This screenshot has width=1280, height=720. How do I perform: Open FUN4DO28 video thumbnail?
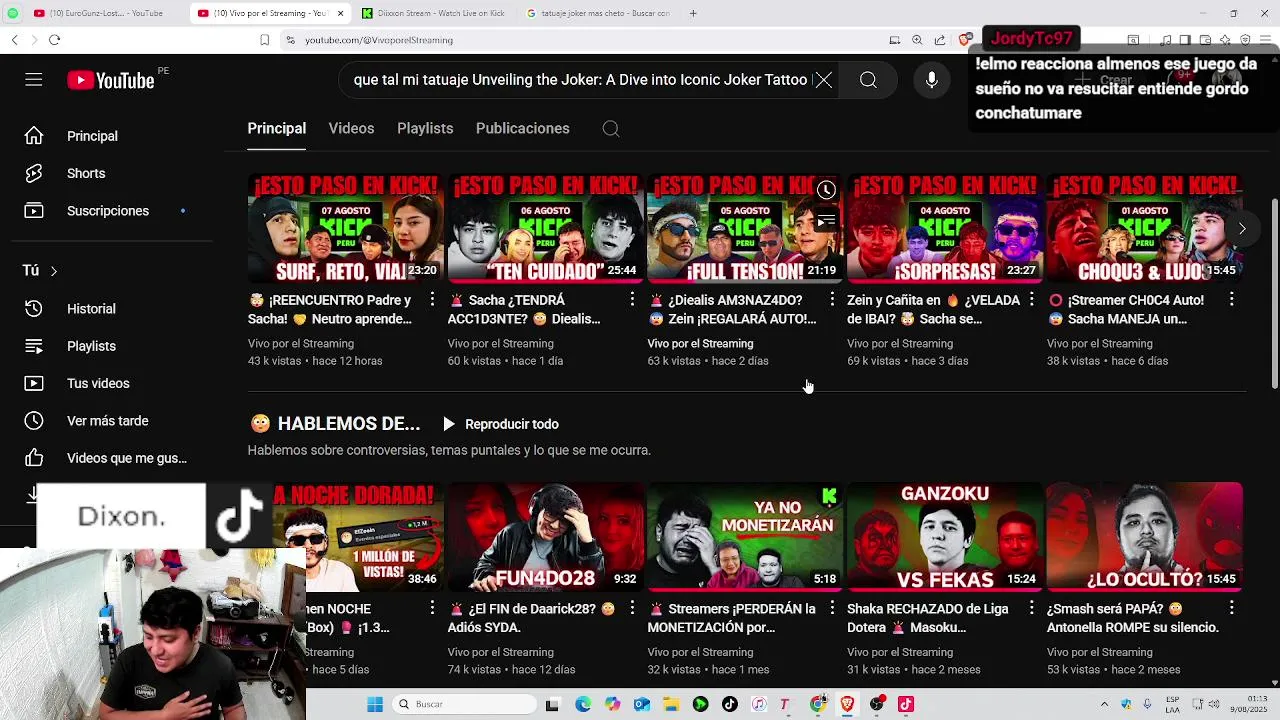click(545, 537)
